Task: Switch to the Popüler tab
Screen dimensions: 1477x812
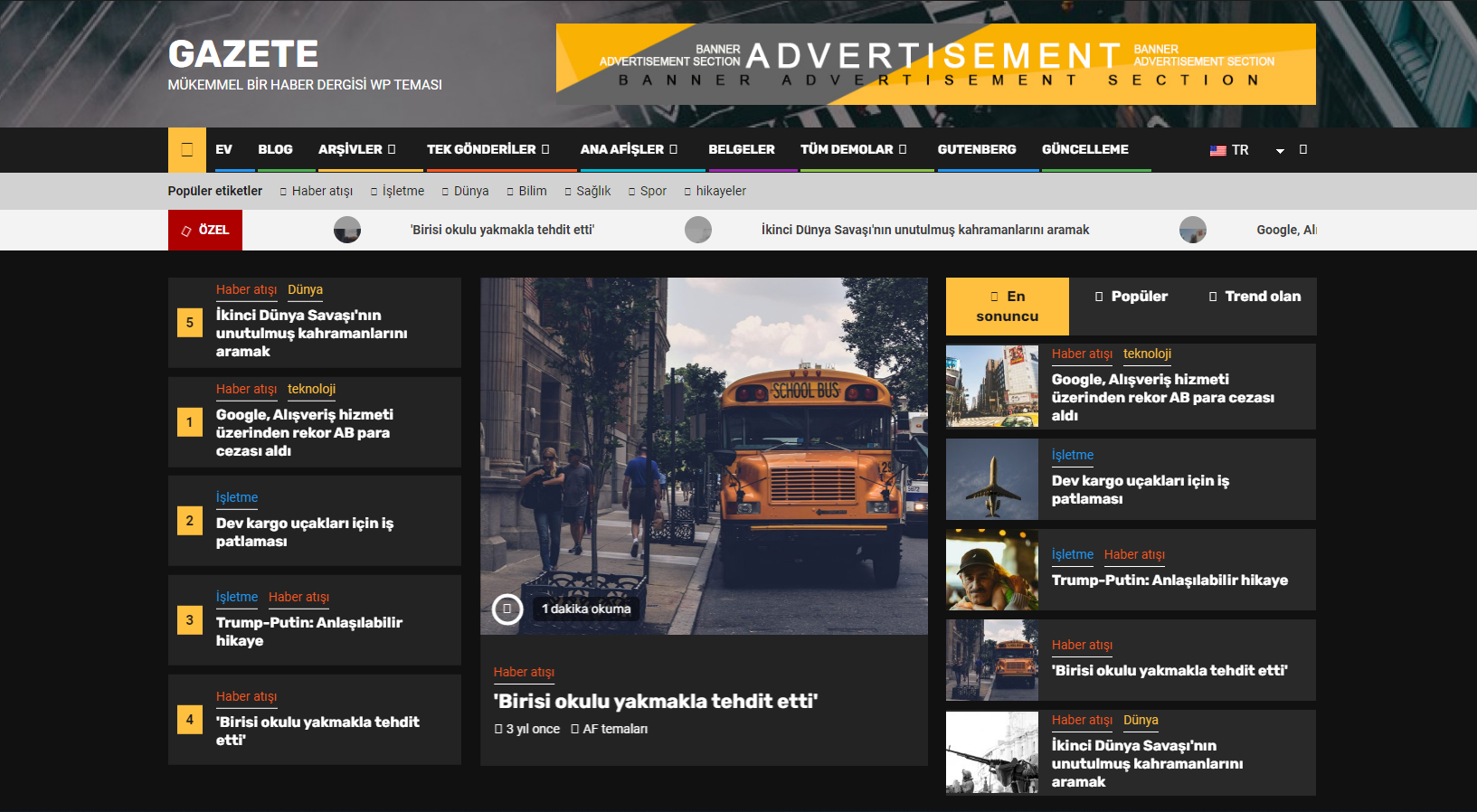Action: (1131, 297)
